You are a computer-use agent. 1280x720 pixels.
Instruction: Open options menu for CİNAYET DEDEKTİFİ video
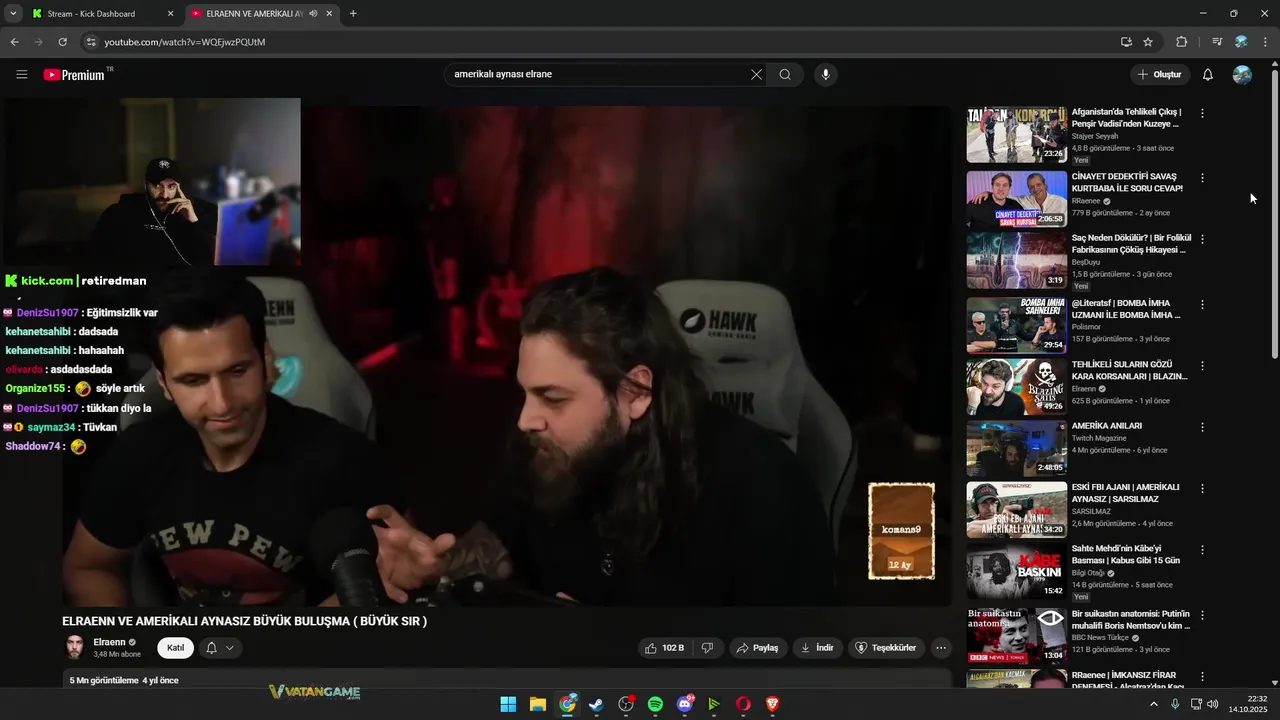point(1202,178)
